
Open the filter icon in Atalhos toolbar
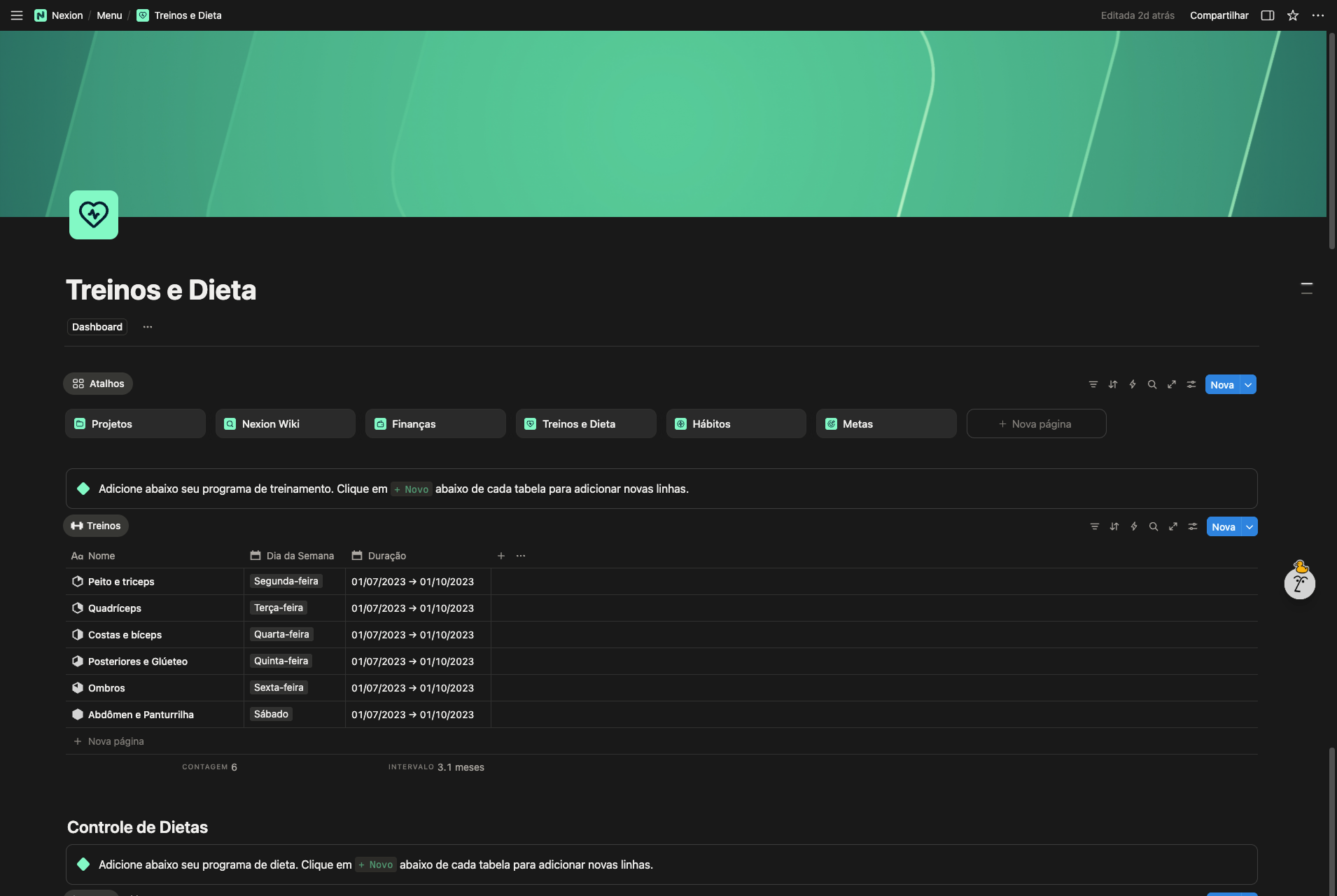1093,384
